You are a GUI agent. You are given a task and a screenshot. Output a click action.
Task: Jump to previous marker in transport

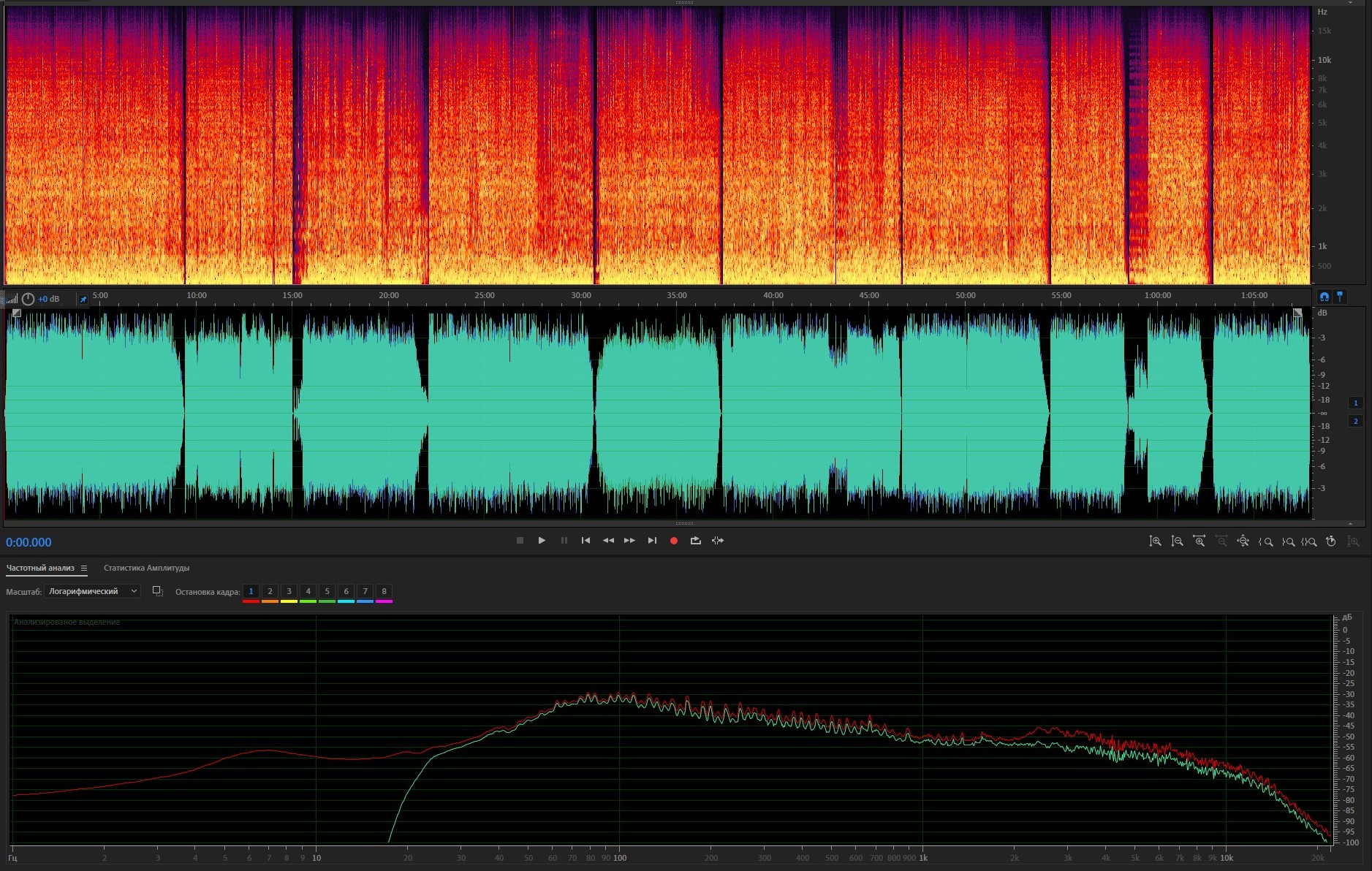pos(585,541)
